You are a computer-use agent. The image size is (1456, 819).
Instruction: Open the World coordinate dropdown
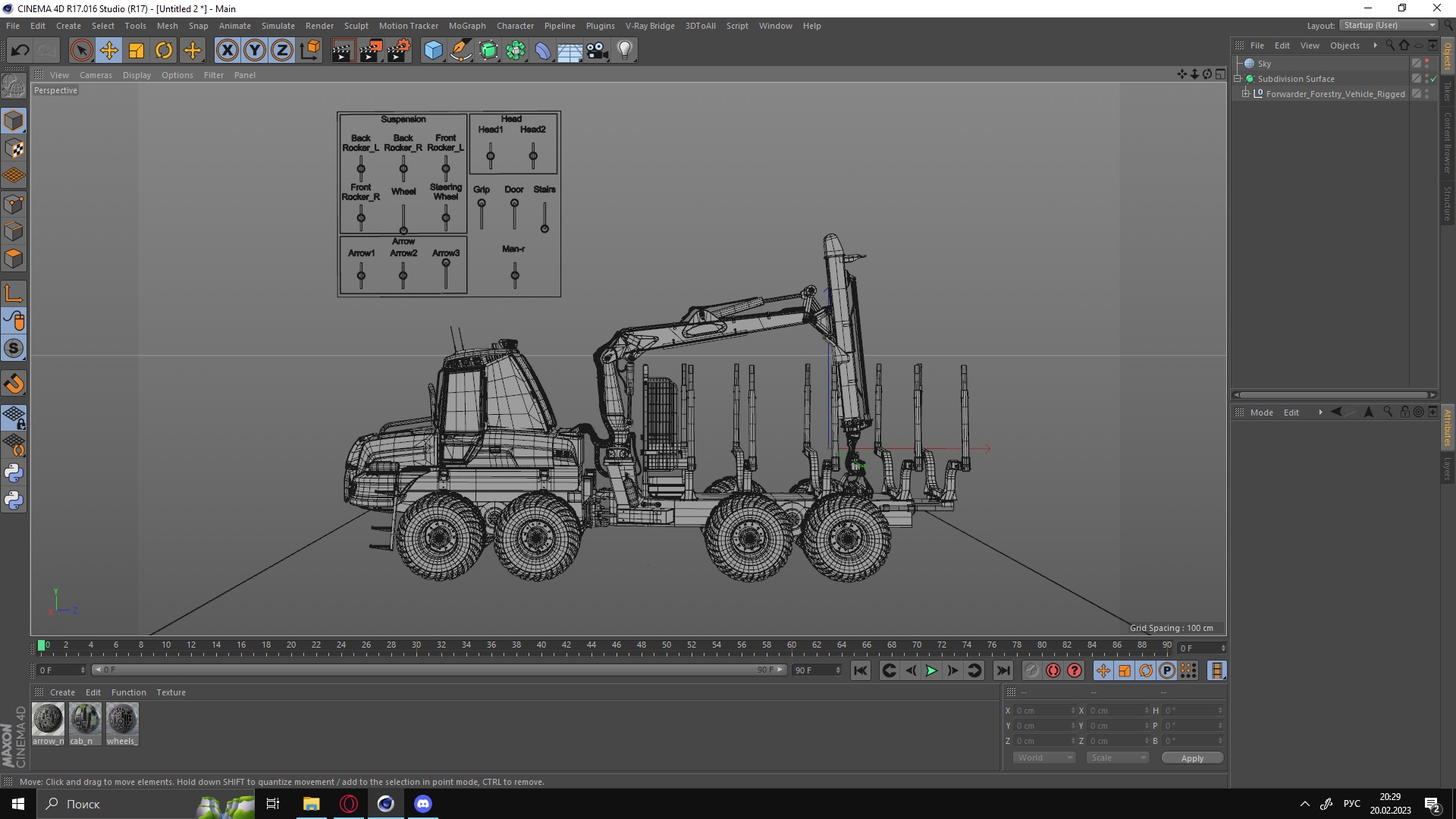[1044, 758]
